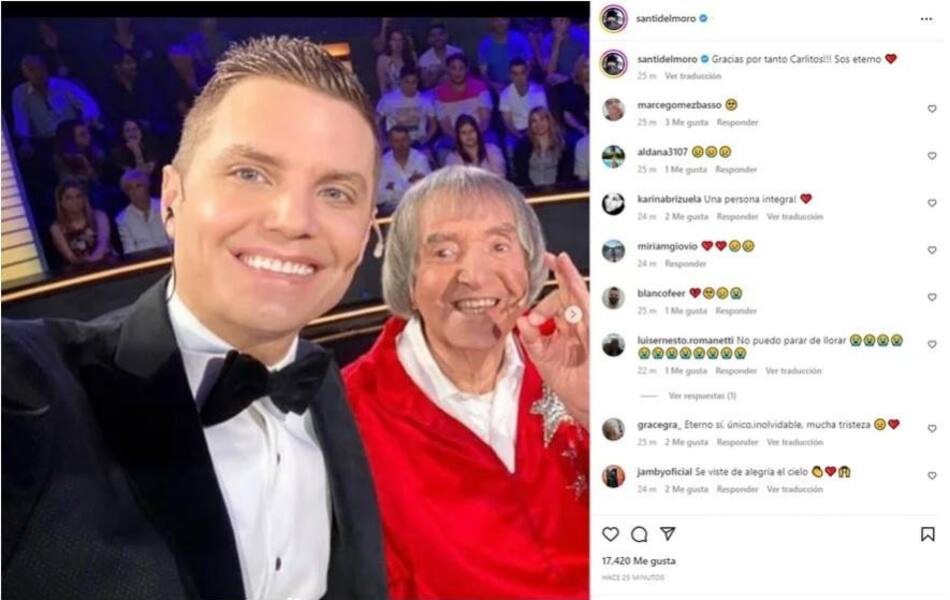Image resolution: width=950 pixels, height=600 pixels.
Task: Open the three-dot more options menu
Action: (926, 19)
